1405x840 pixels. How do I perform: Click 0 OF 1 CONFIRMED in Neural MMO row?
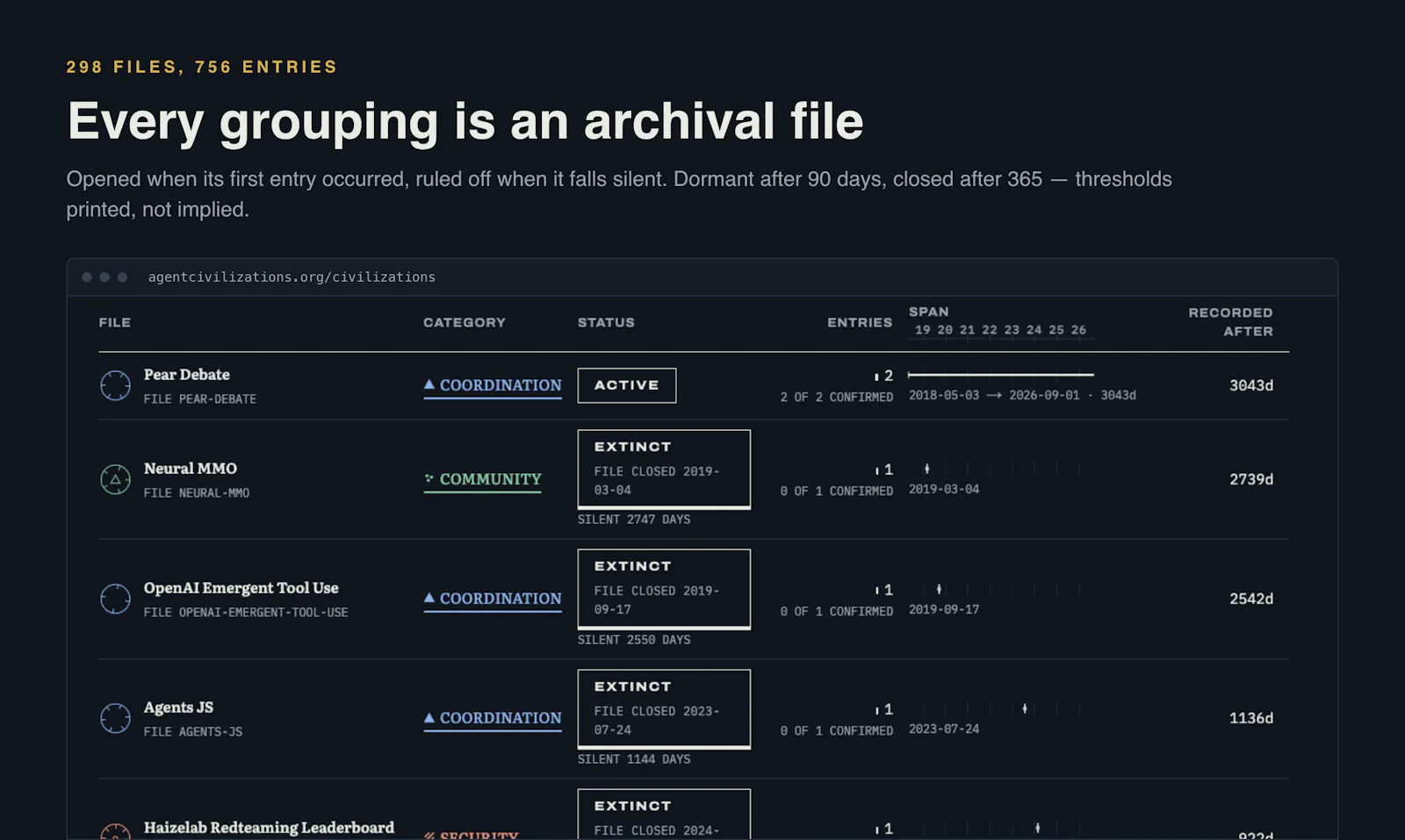837,492
